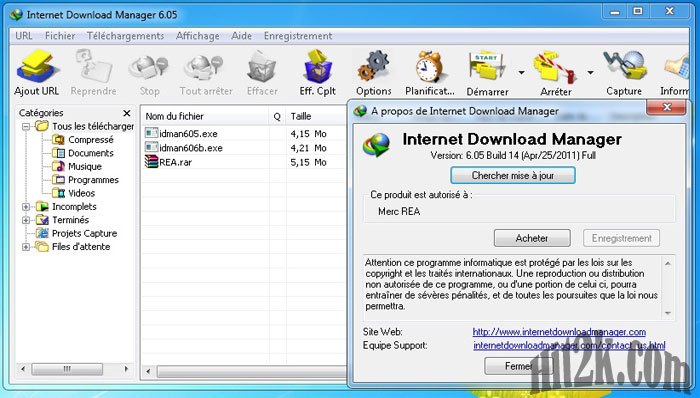Select the Incomplets folder label

pos(74,207)
